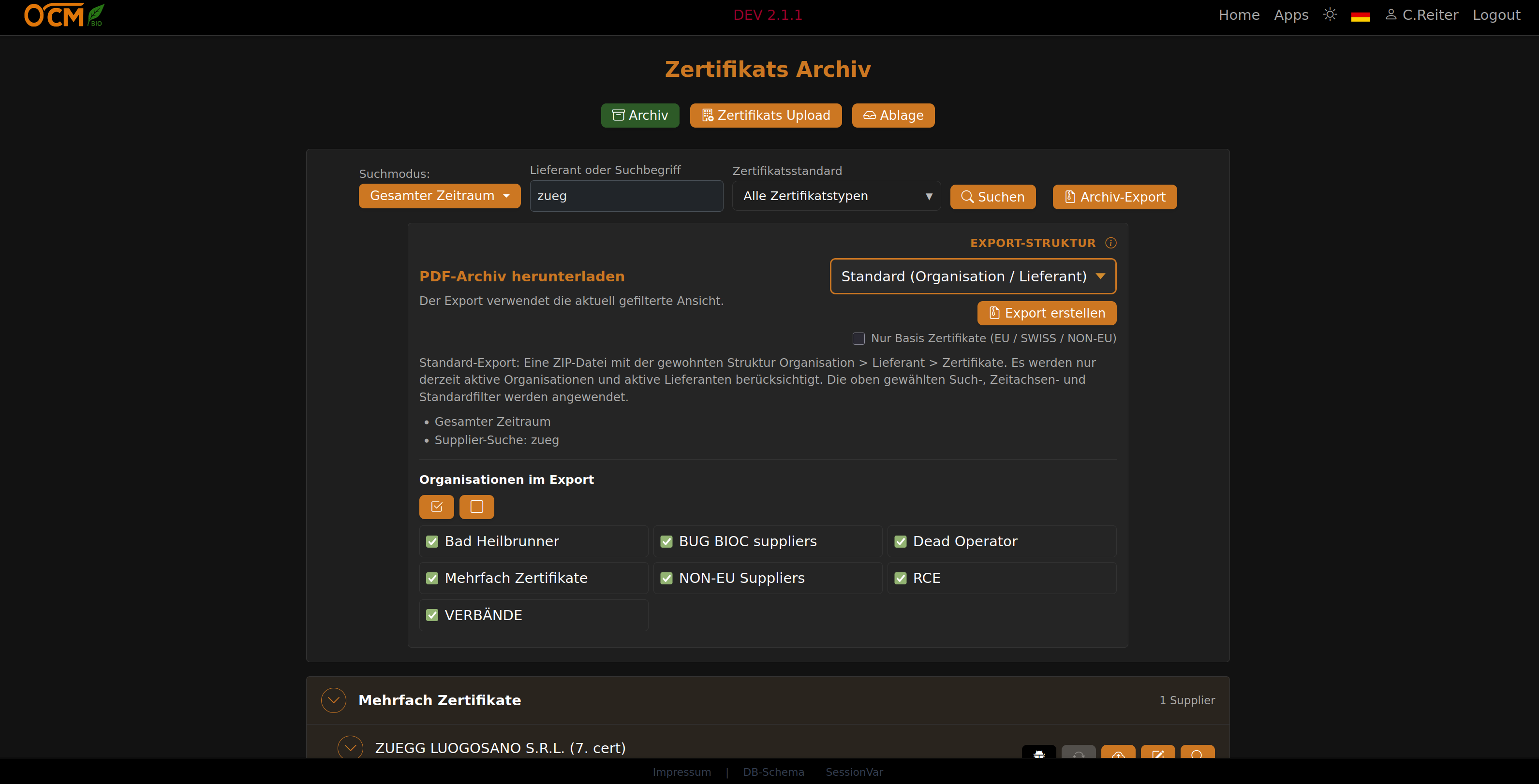Screen dimensions: 1539x784
Task: Open the DB-Schema footer link
Action: (774, 772)
